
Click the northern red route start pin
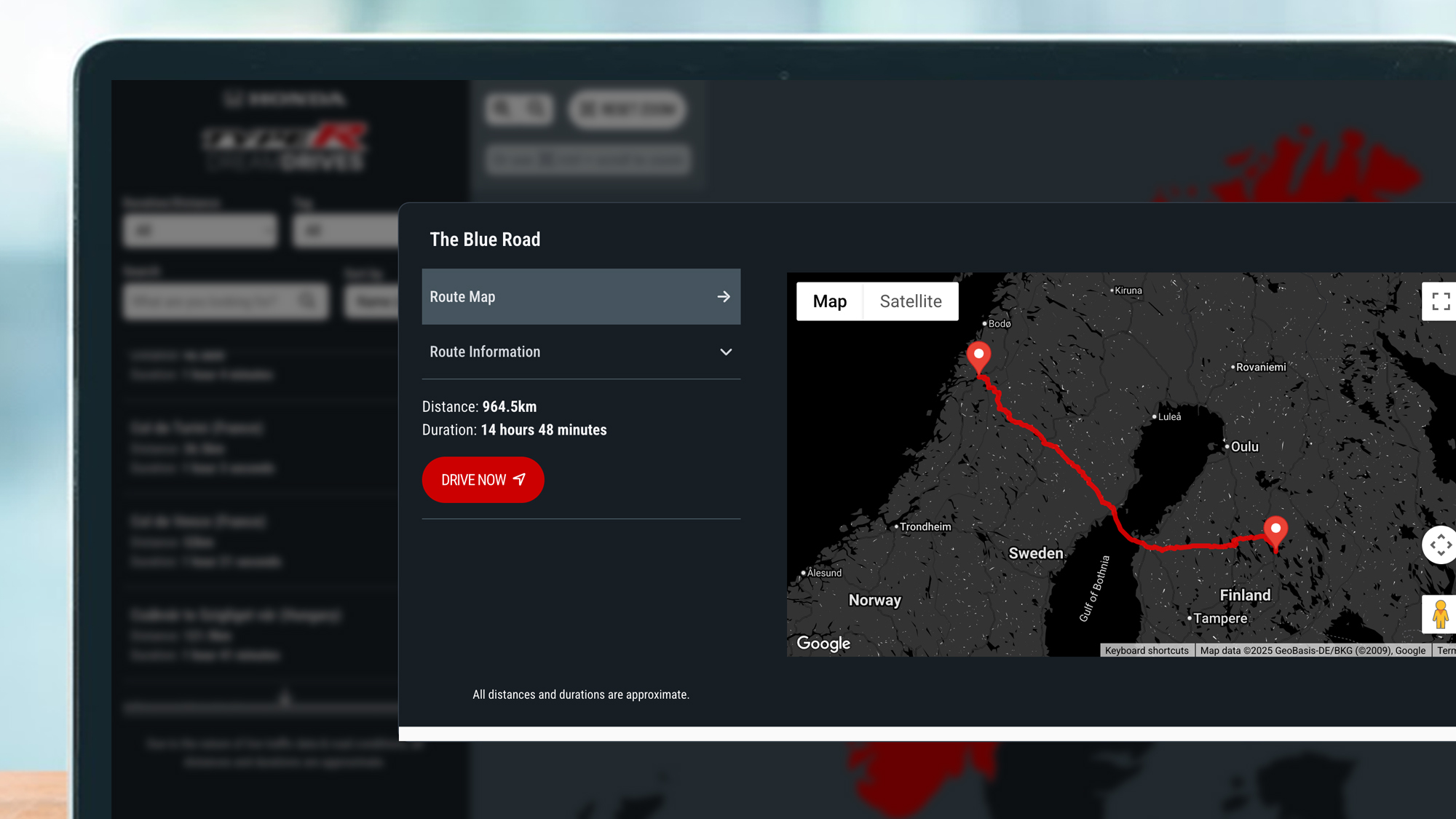[x=978, y=356]
